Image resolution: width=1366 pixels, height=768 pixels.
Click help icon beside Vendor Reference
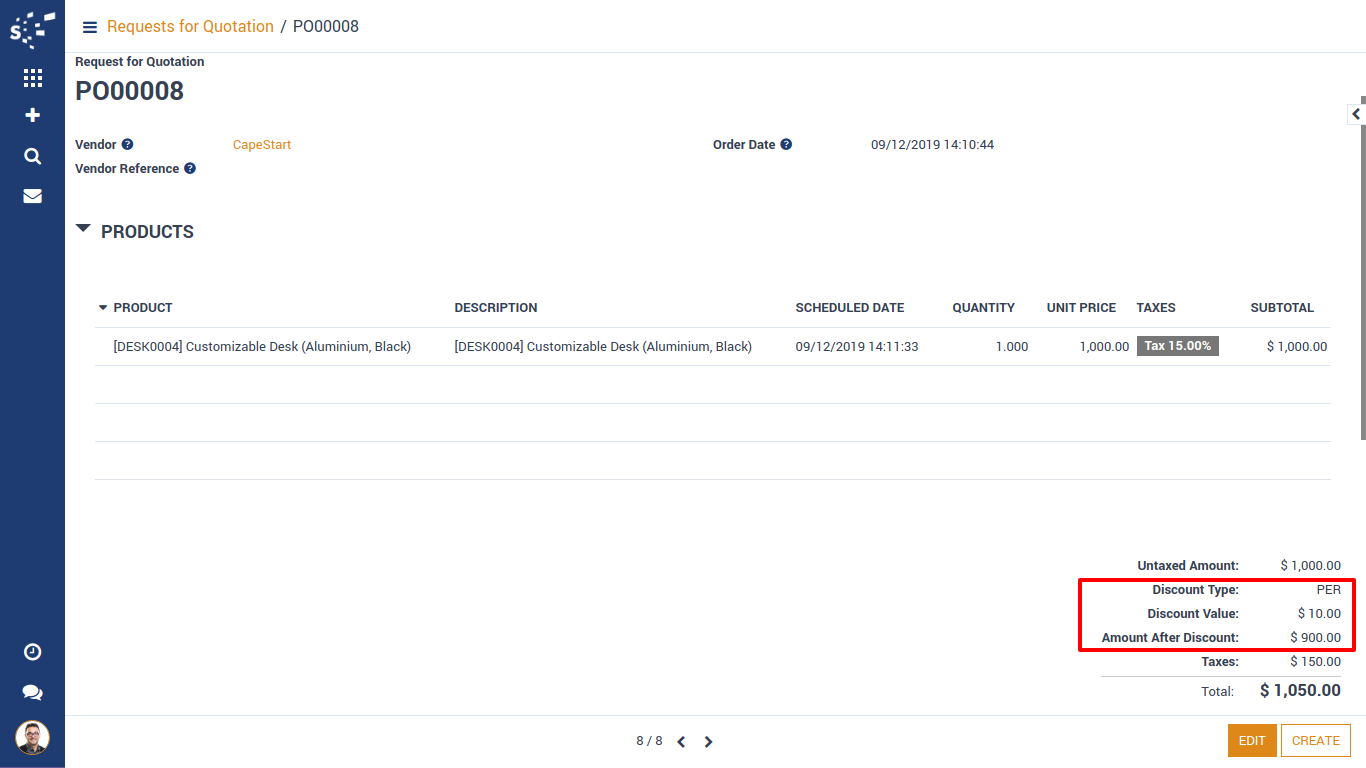[189, 169]
